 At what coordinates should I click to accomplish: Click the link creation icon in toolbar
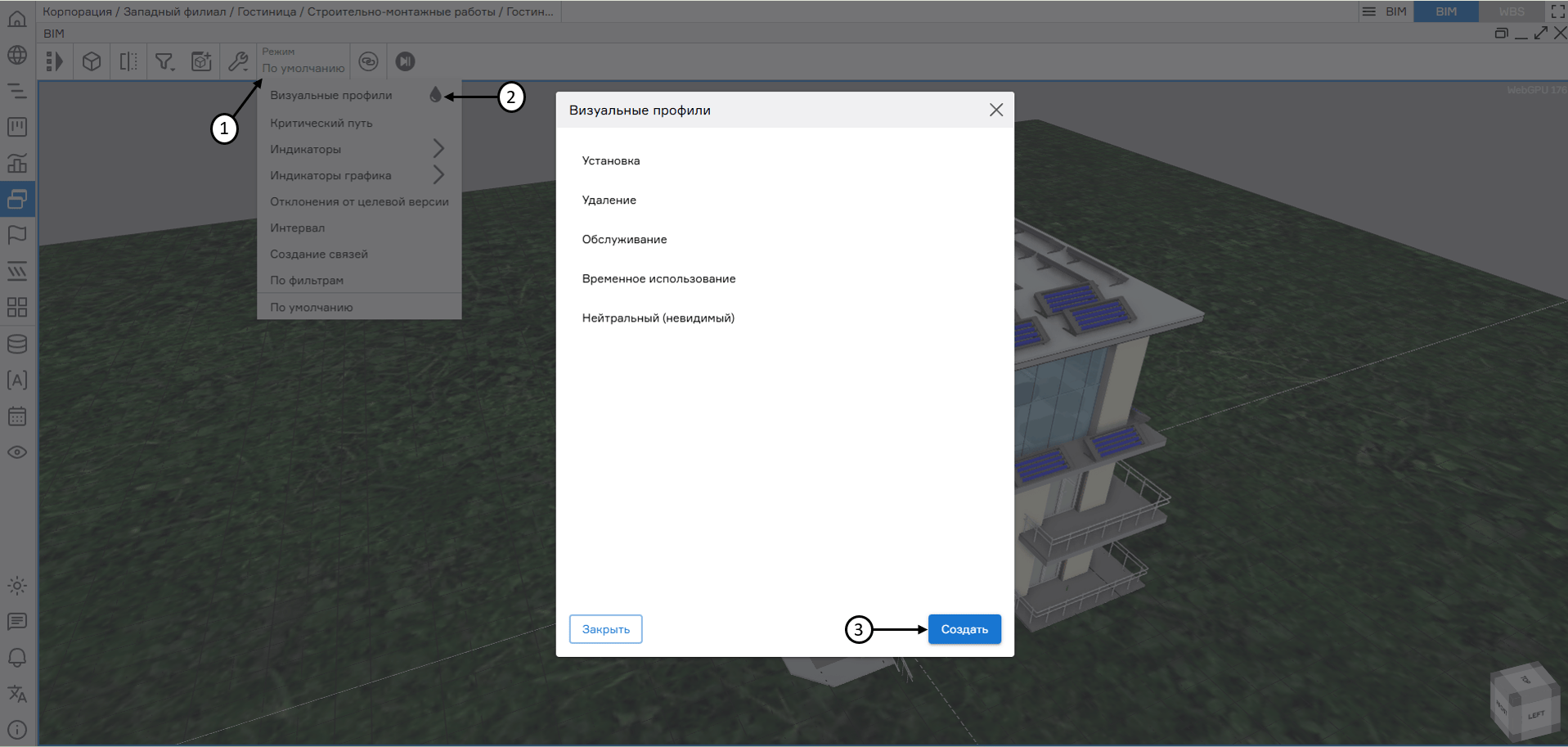pos(368,61)
